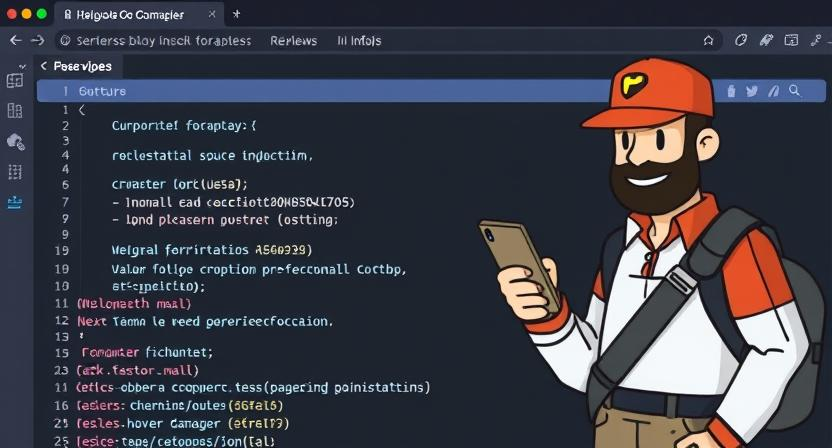The image size is (832, 448).
Task: Click the bird icon in the Gotture header row
Action: click(751, 91)
